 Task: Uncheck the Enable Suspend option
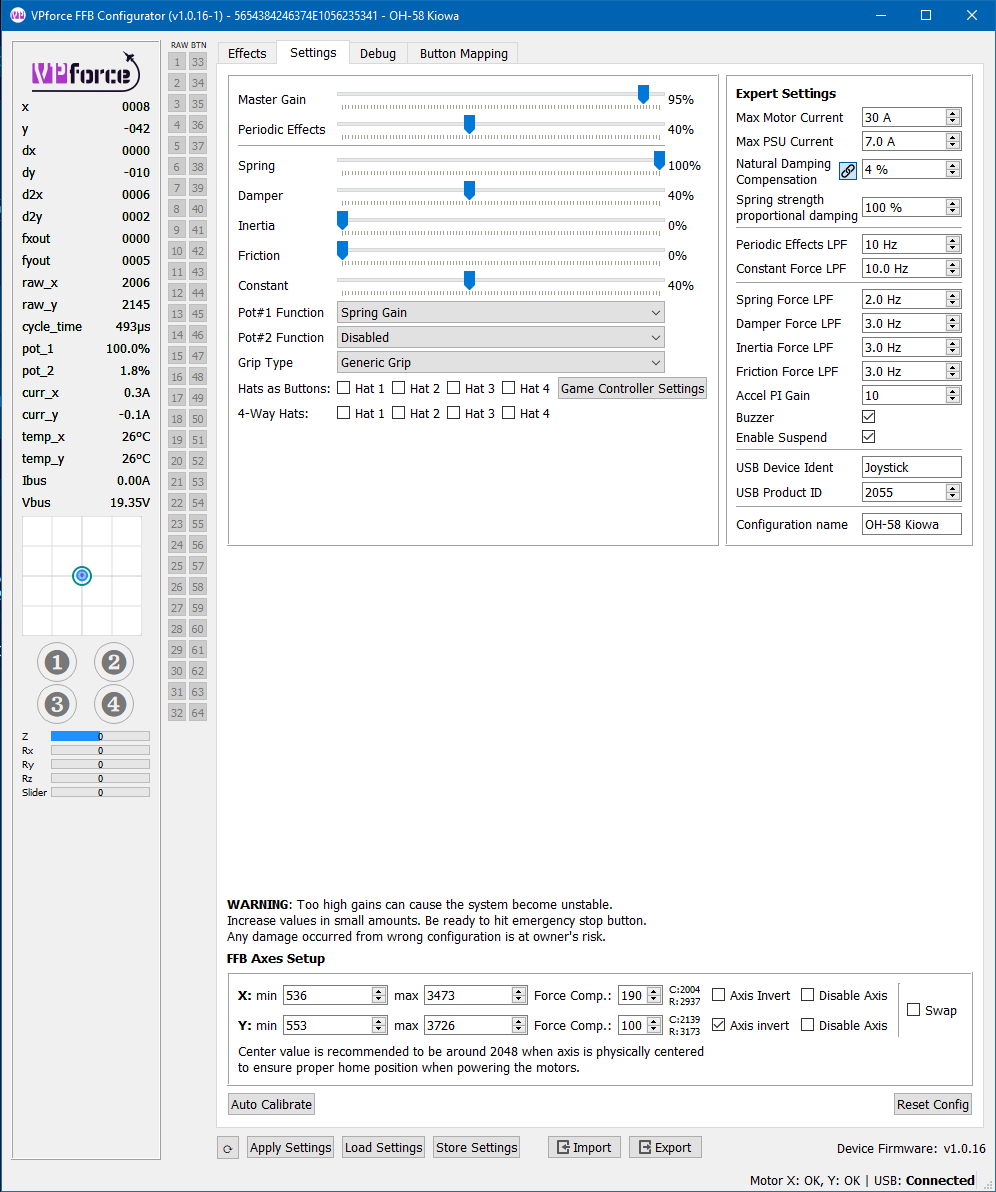coord(869,437)
